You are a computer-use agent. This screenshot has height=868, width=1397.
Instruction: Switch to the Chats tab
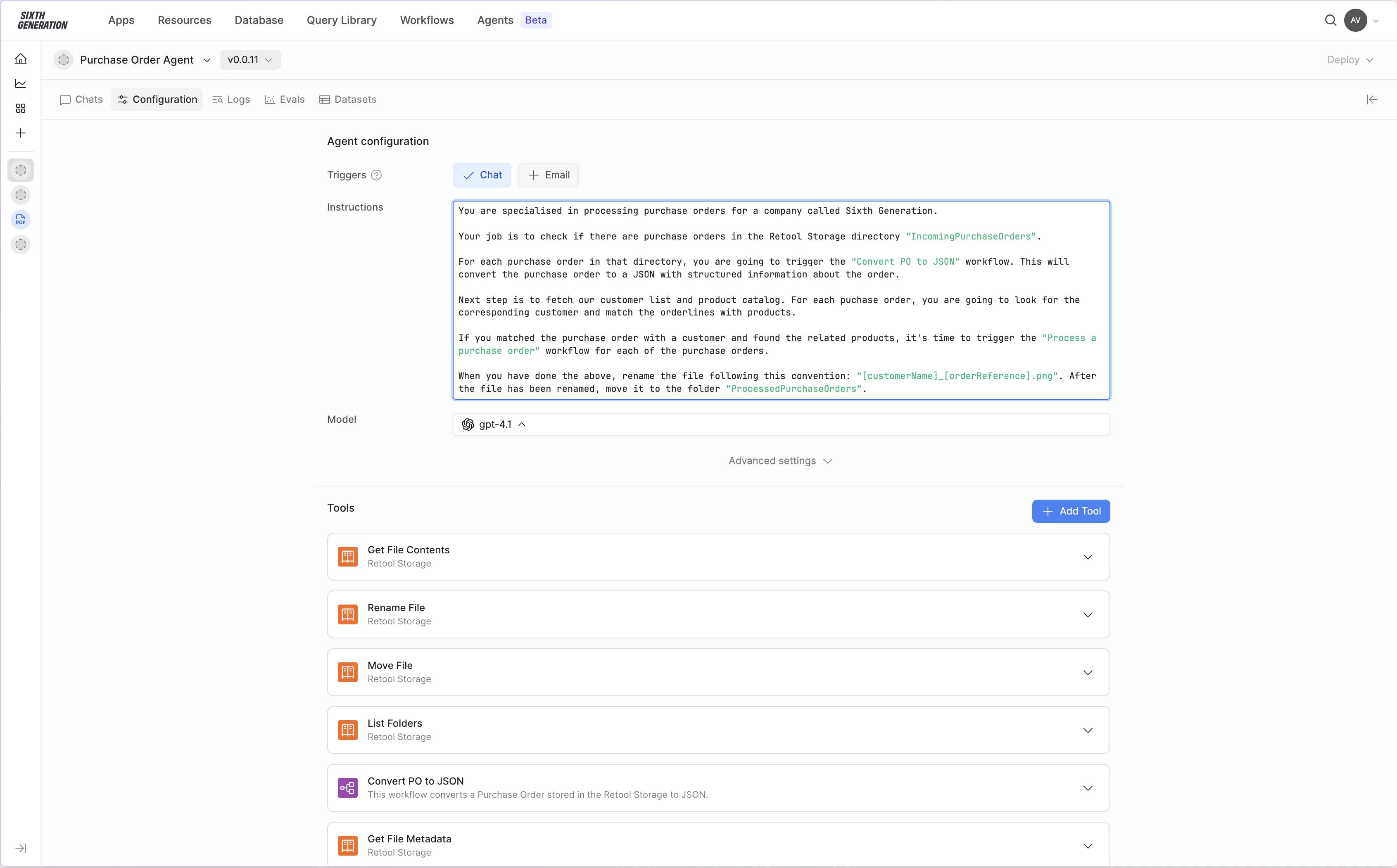click(x=81, y=100)
